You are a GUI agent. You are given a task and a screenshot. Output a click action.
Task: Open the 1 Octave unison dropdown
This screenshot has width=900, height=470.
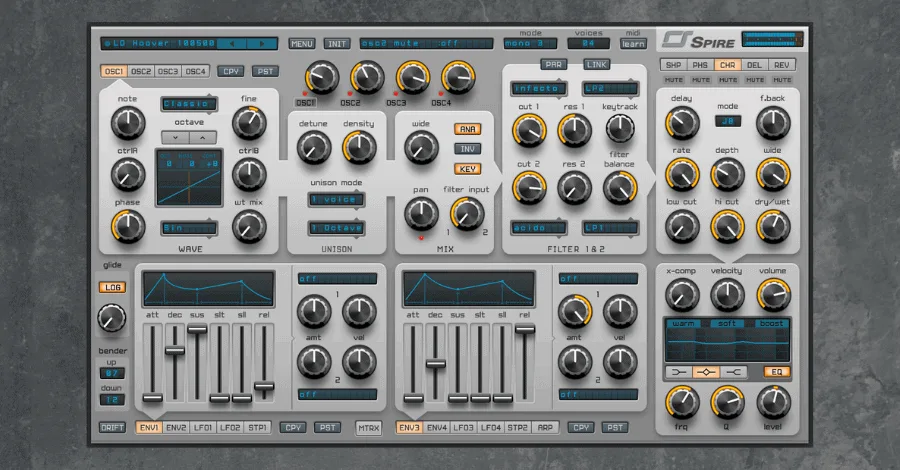coord(336,228)
